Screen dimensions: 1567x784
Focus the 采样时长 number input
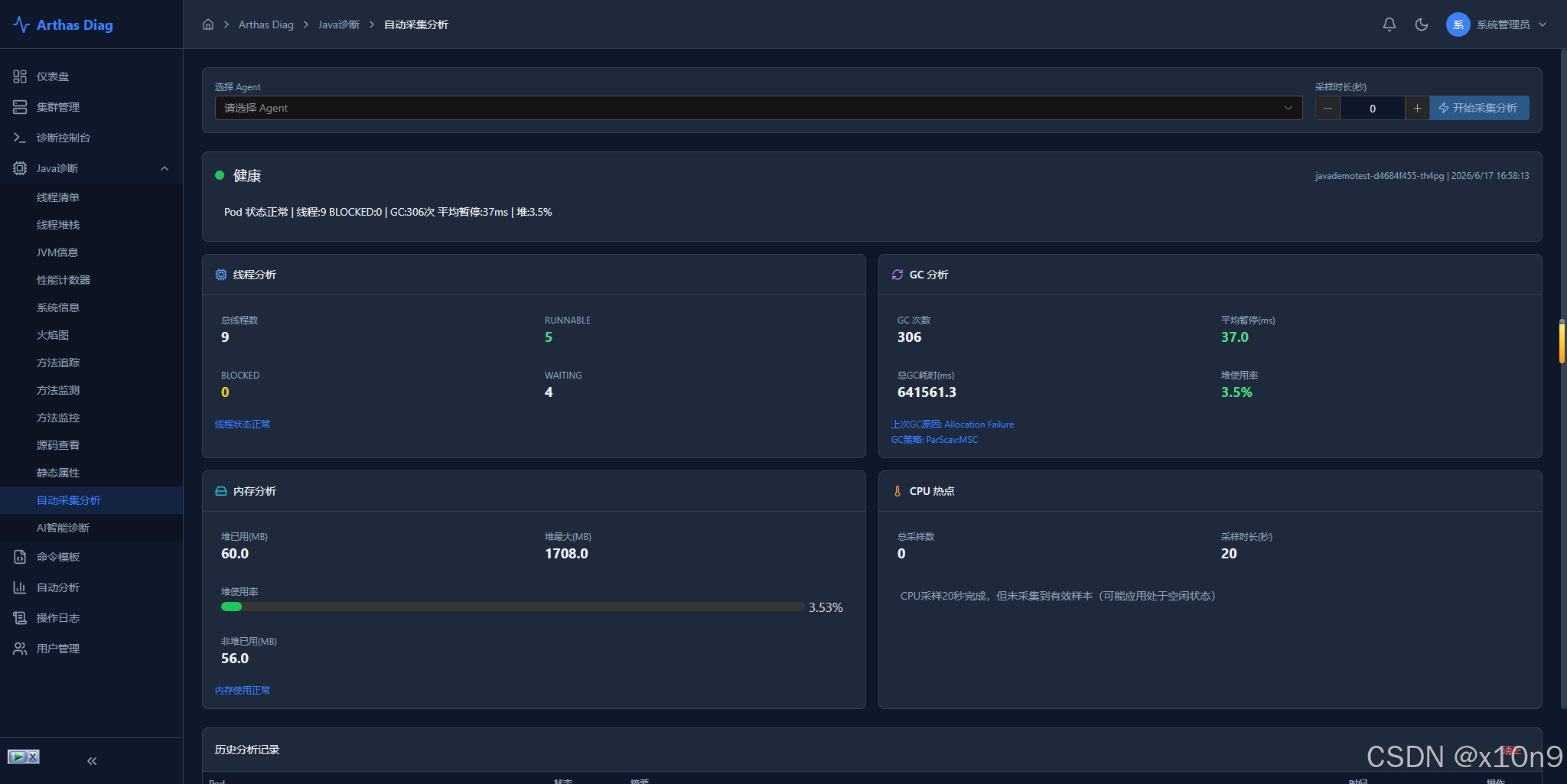coord(1373,108)
